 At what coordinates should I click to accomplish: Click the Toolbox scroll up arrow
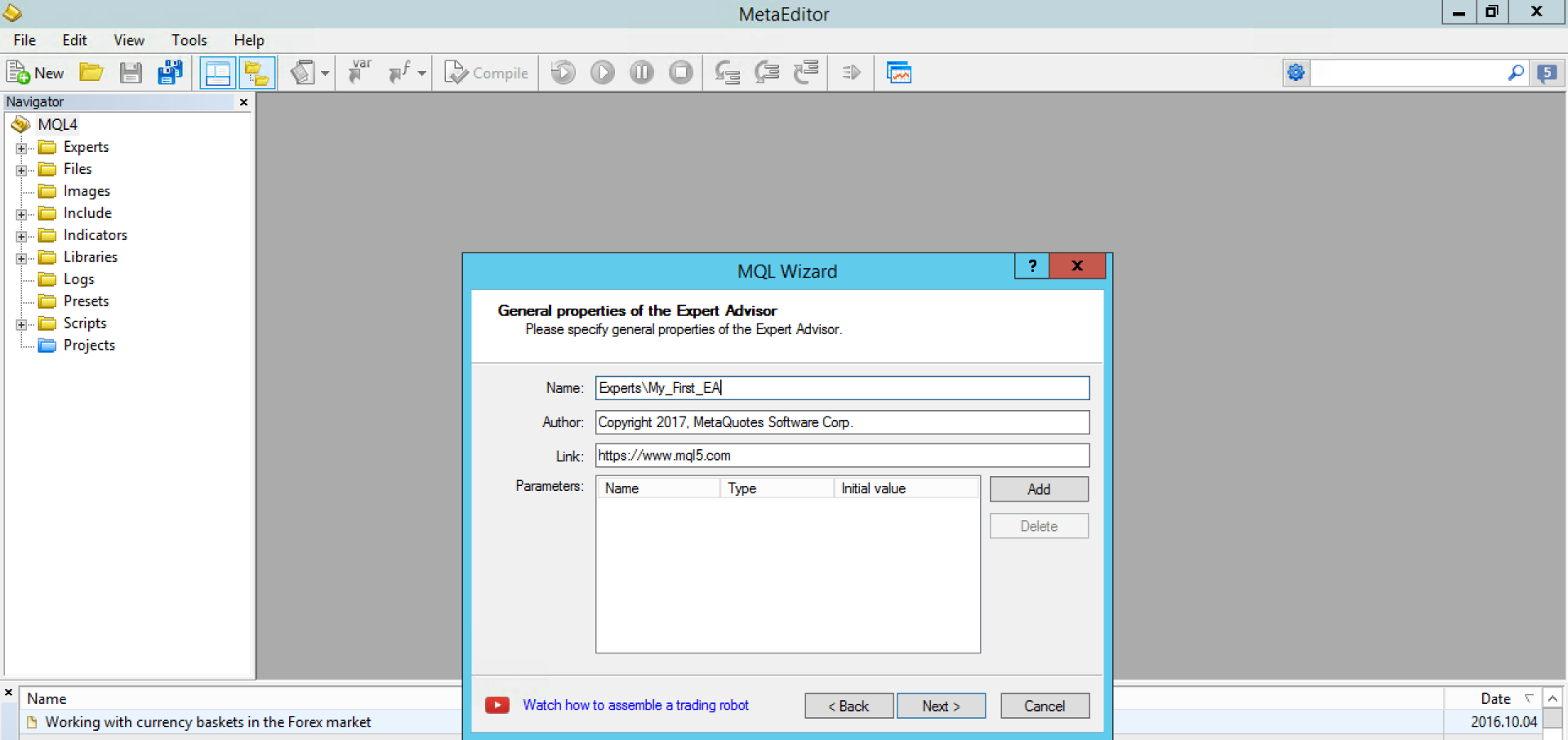pyautogui.click(x=1553, y=698)
